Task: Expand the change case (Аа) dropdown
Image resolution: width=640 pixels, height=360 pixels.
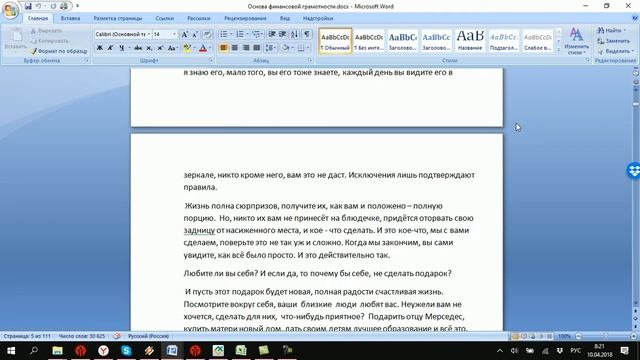Action: [173, 48]
